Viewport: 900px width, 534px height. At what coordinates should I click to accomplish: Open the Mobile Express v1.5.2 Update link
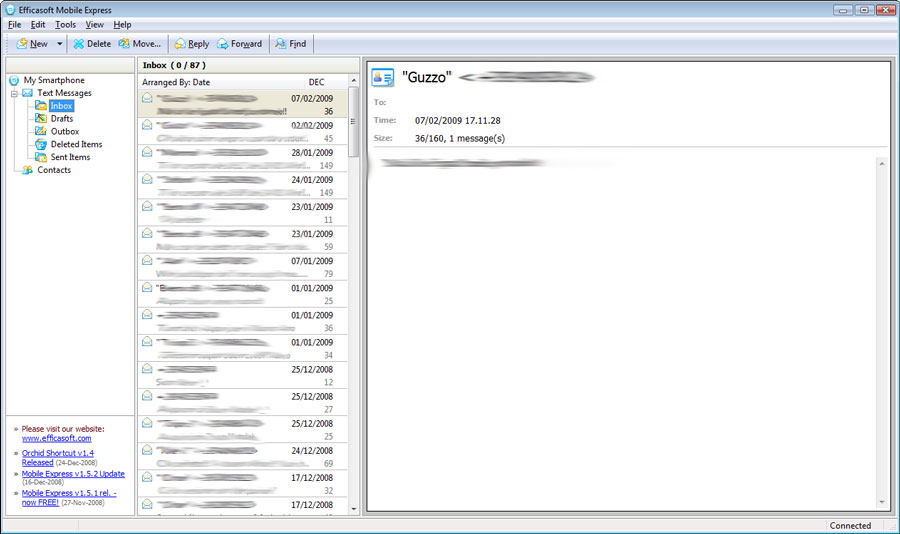coord(73,474)
